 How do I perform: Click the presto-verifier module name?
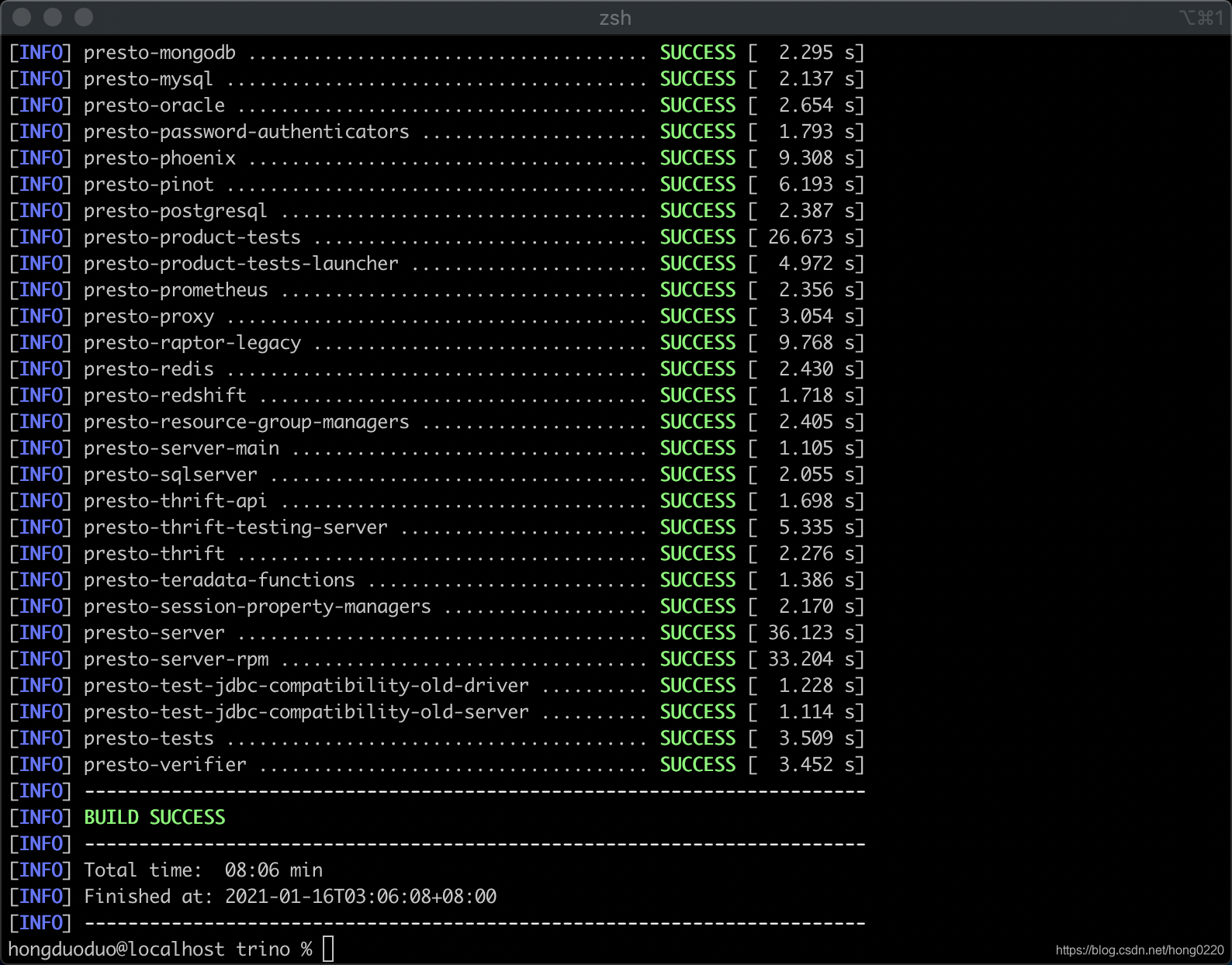[x=165, y=765]
